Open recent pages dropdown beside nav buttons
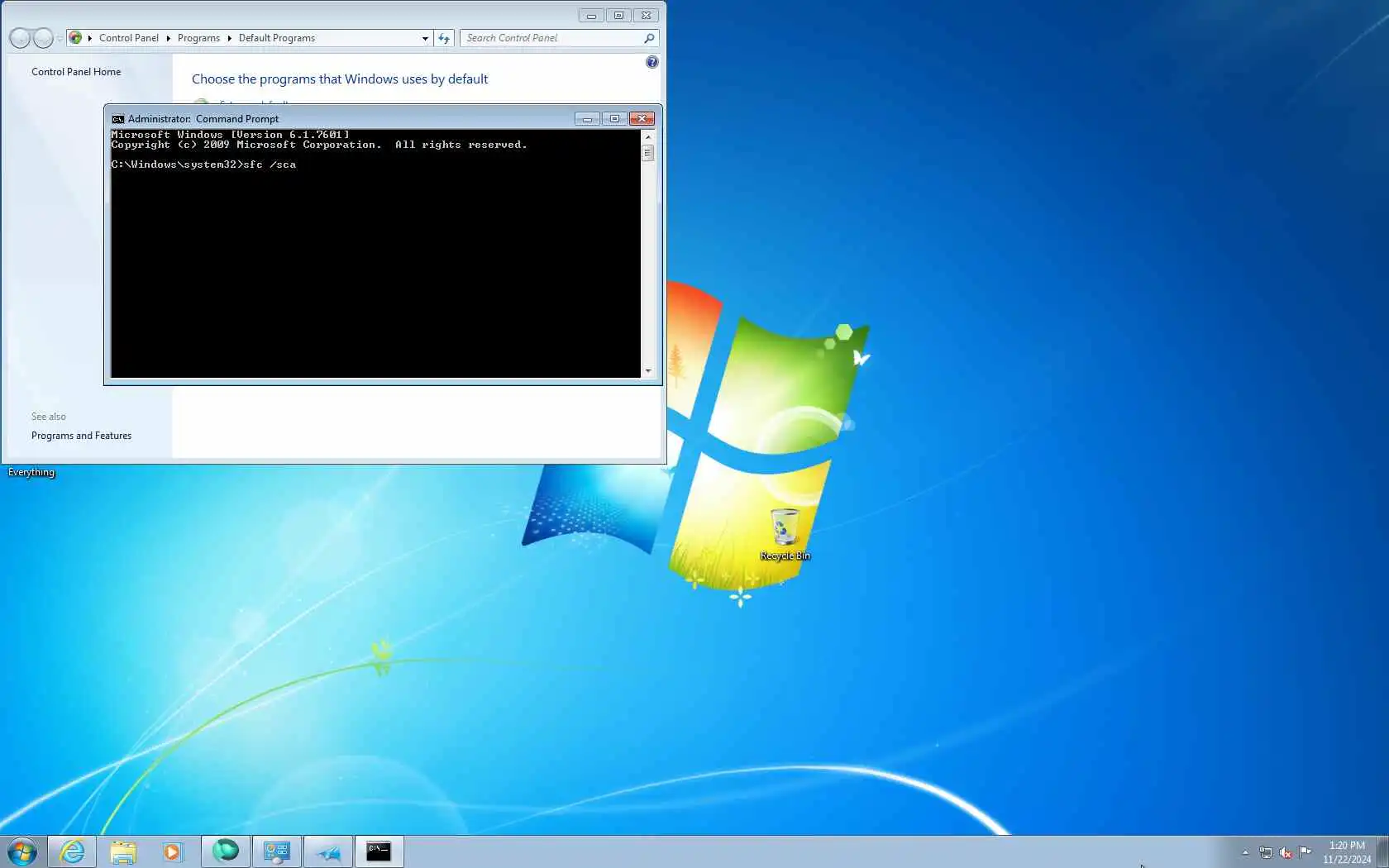 point(60,39)
